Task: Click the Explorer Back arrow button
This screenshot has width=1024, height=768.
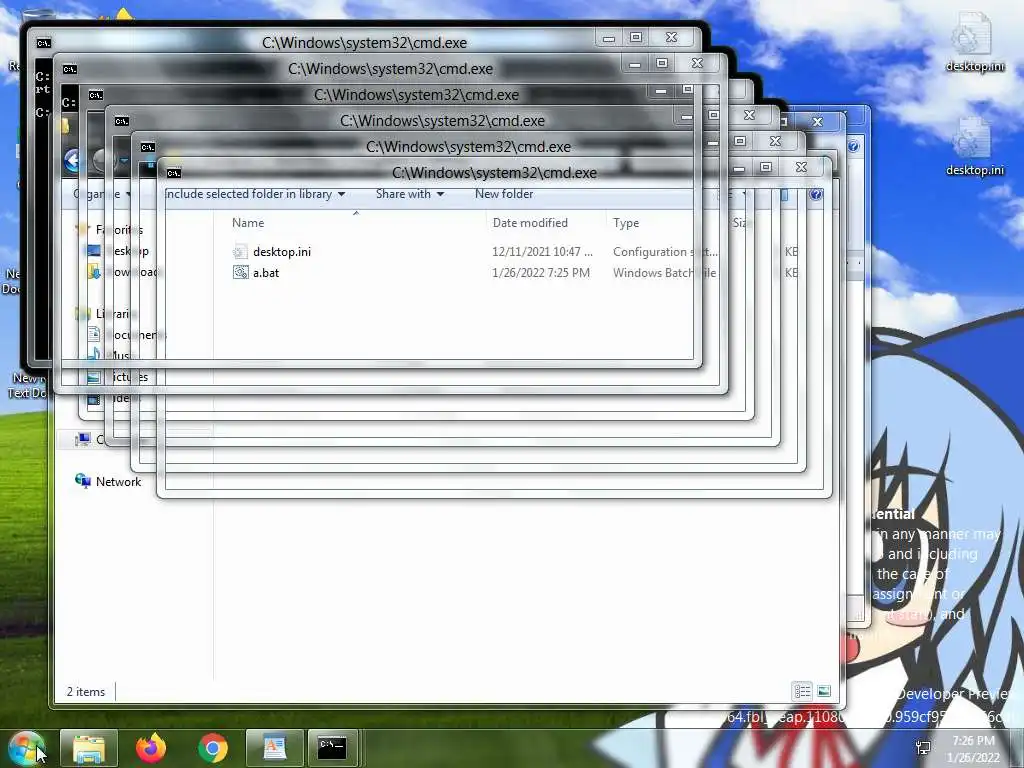Action: tap(73, 159)
